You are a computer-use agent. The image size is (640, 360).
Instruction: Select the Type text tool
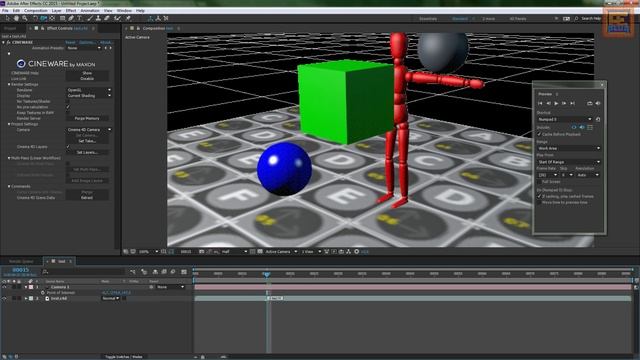pos(80,18)
